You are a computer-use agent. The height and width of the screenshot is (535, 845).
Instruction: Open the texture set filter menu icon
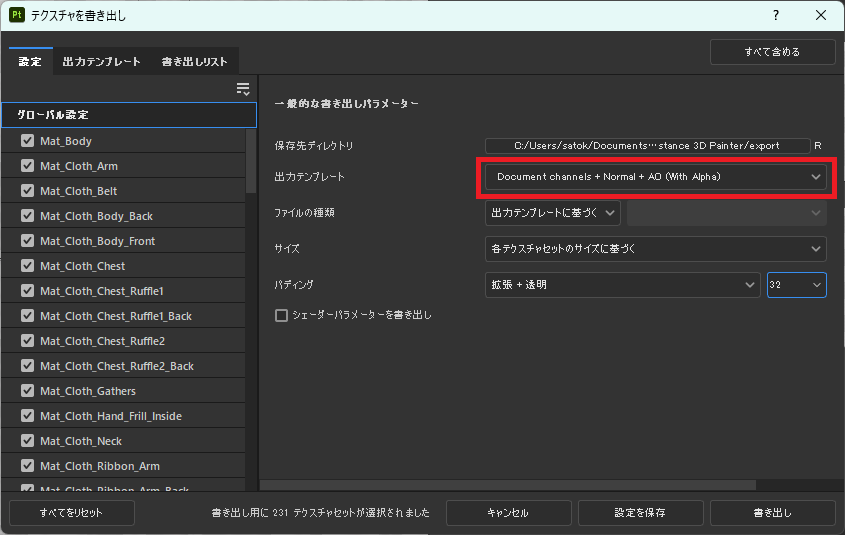(243, 89)
